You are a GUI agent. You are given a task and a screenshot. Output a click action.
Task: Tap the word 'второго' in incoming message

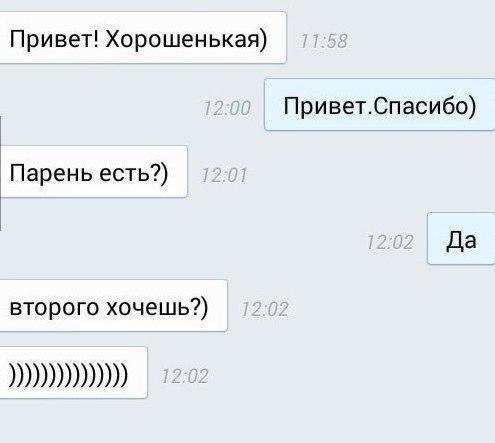tap(54, 308)
